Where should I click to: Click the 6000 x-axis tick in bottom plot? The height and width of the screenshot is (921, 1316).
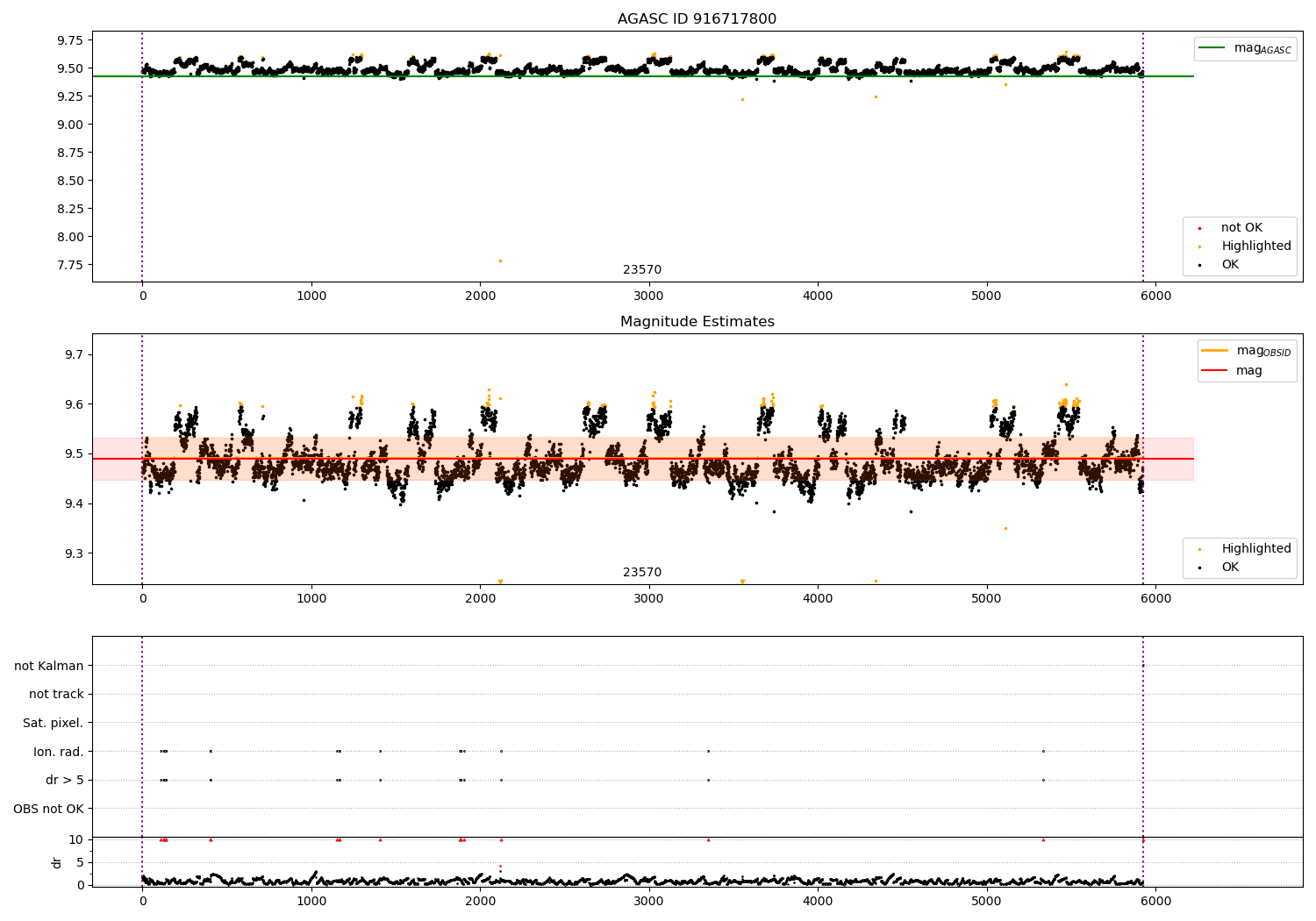(1155, 901)
